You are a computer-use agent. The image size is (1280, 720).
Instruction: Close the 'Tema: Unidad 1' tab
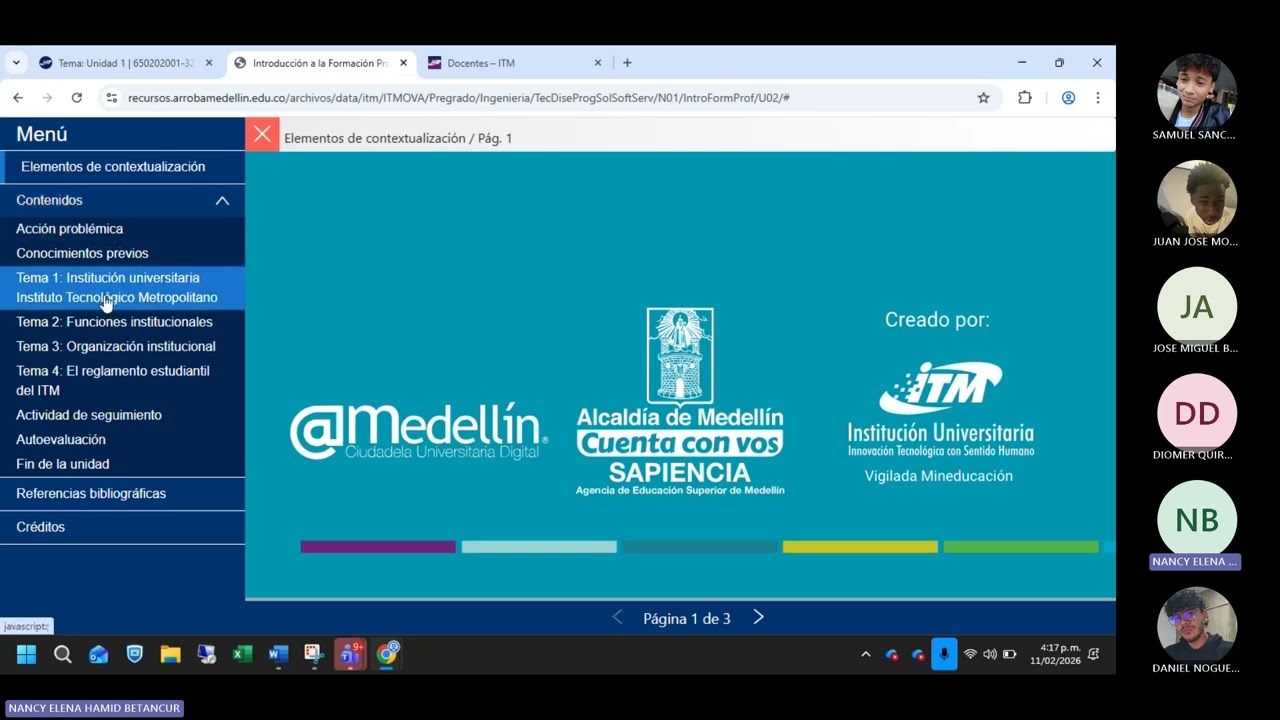209,62
